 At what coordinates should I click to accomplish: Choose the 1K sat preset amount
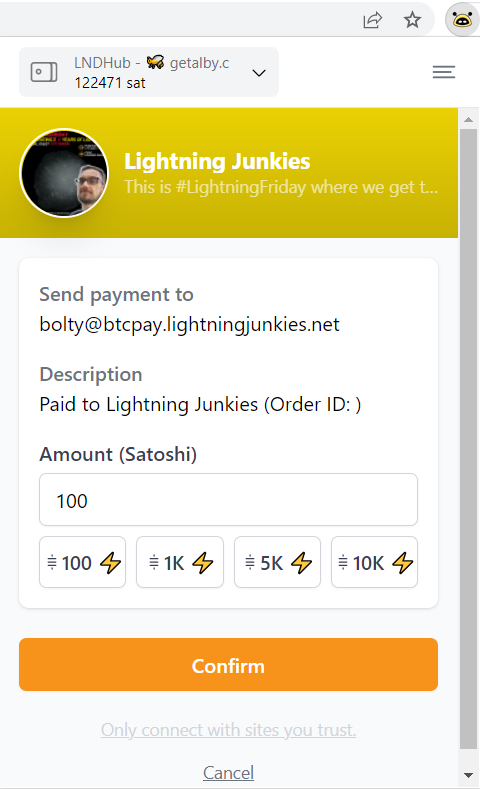[x=180, y=562]
